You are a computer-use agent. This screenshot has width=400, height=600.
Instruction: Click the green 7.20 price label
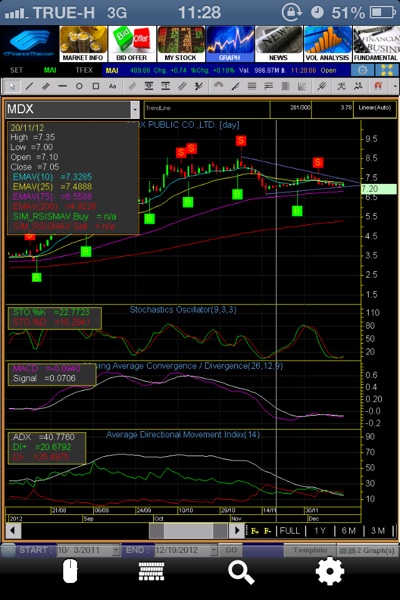click(379, 189)
